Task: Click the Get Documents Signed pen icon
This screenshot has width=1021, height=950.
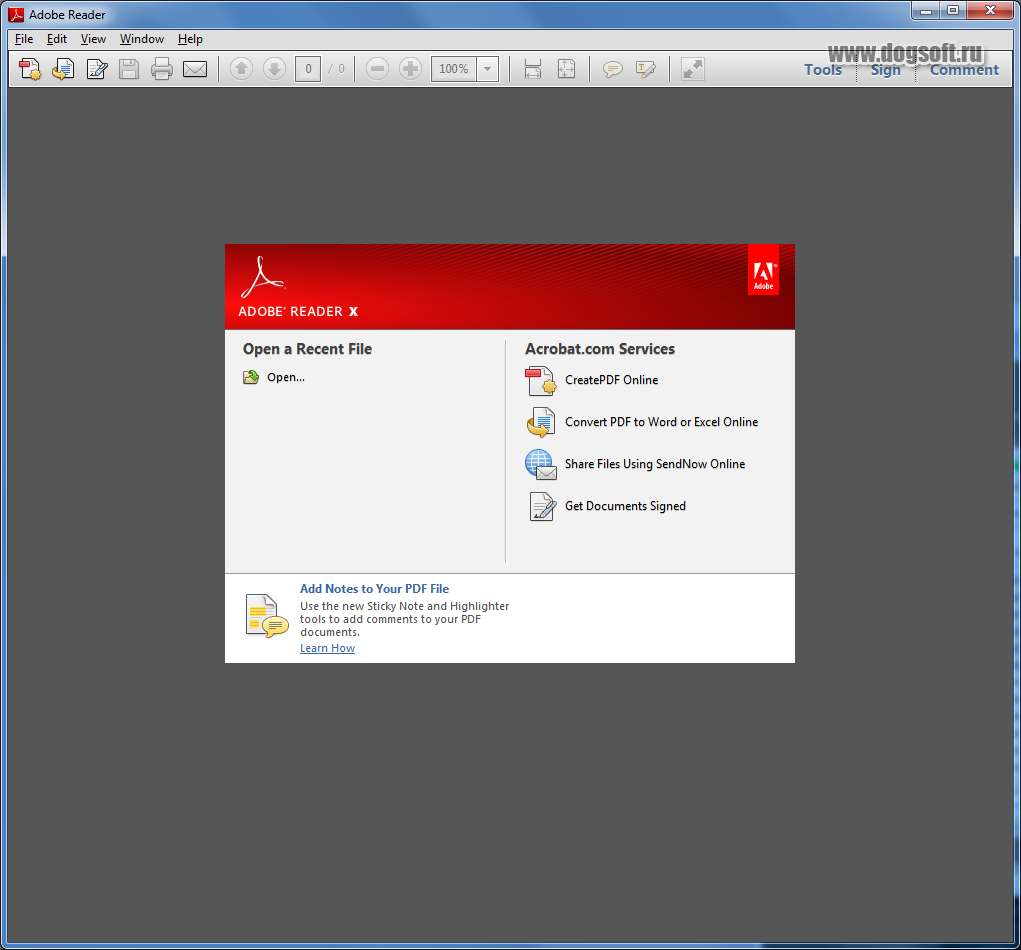Action: [542, 507]
